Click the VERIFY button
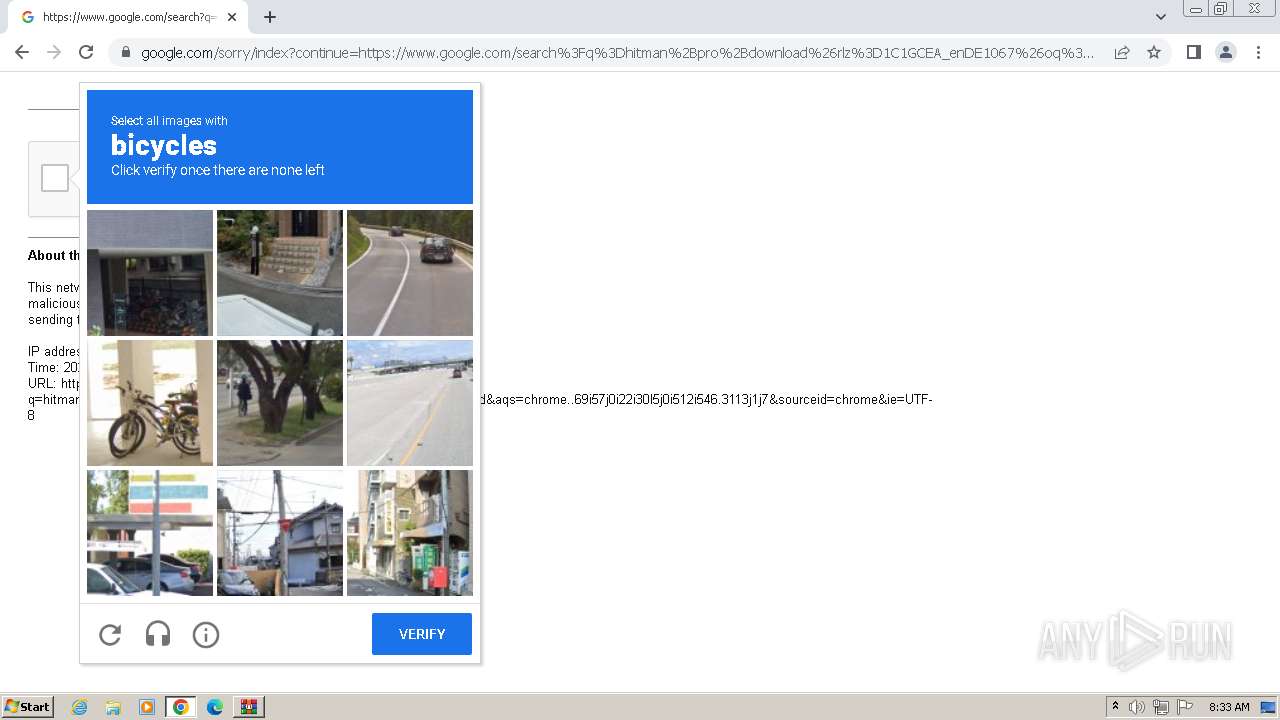 click(x=422, y=634)
